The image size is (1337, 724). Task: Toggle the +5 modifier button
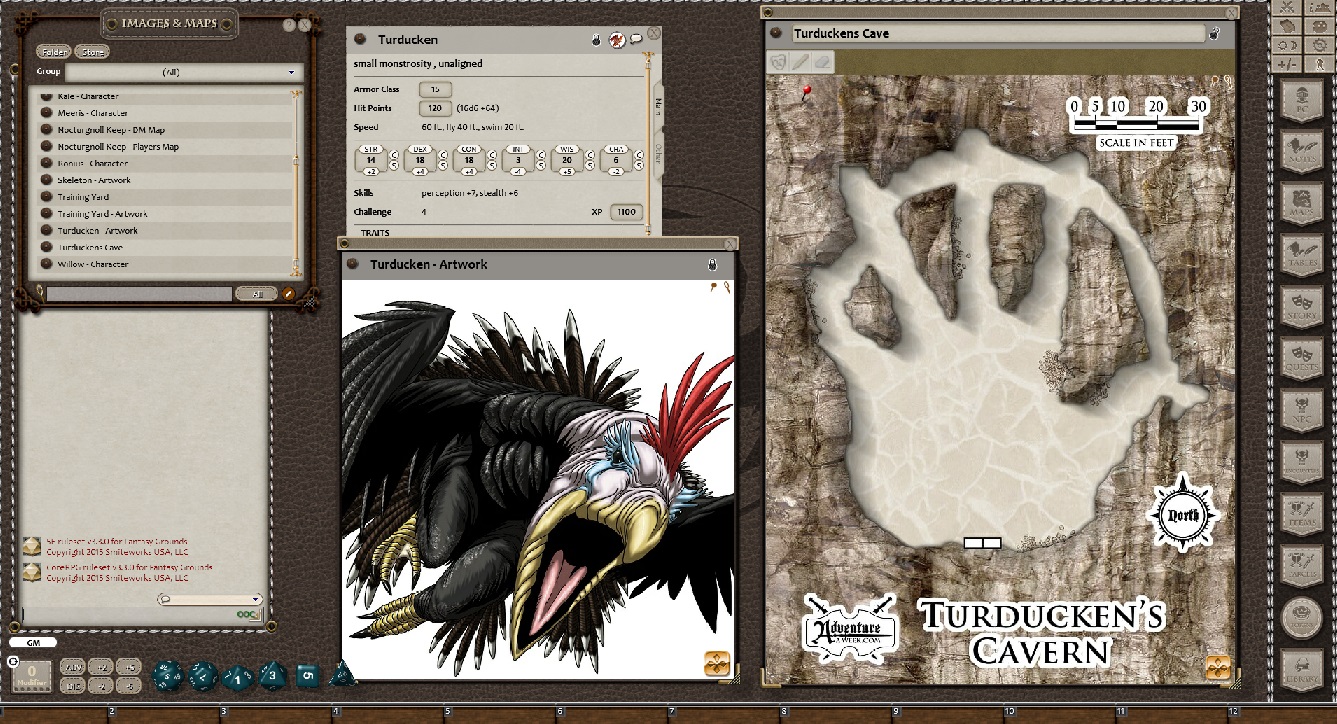(x=129, y=667)
